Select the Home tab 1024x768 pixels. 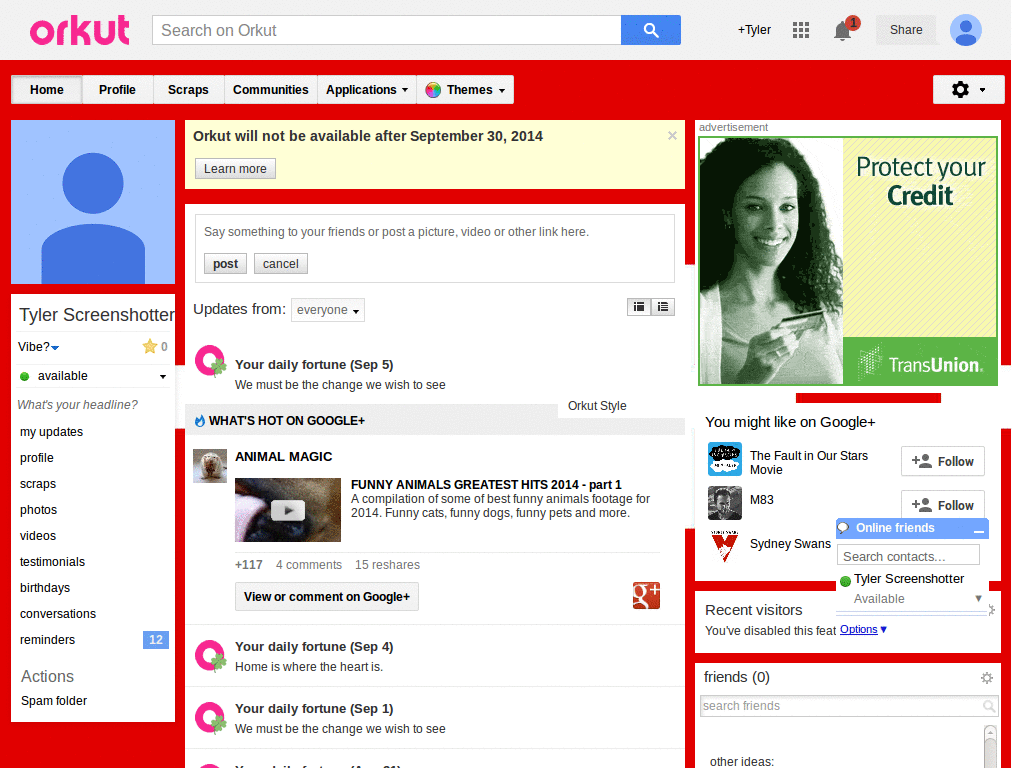[47, 89]
